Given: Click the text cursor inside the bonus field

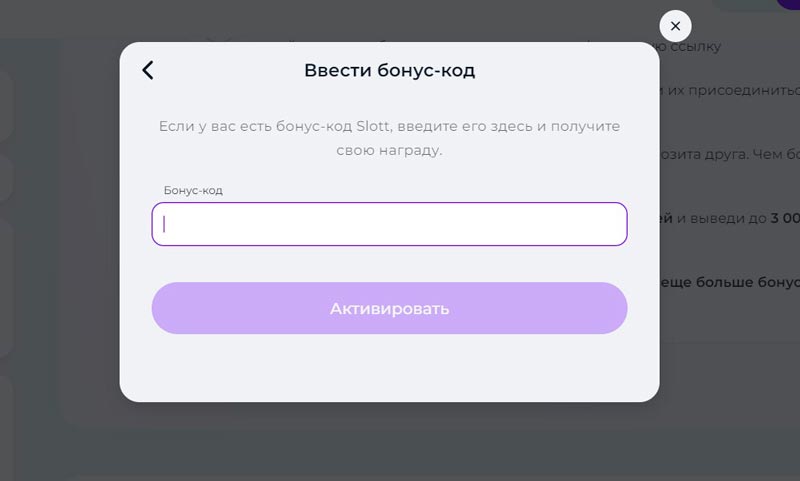Looking at the screenshot, I should pyautogui.click(x=164, y=224).
